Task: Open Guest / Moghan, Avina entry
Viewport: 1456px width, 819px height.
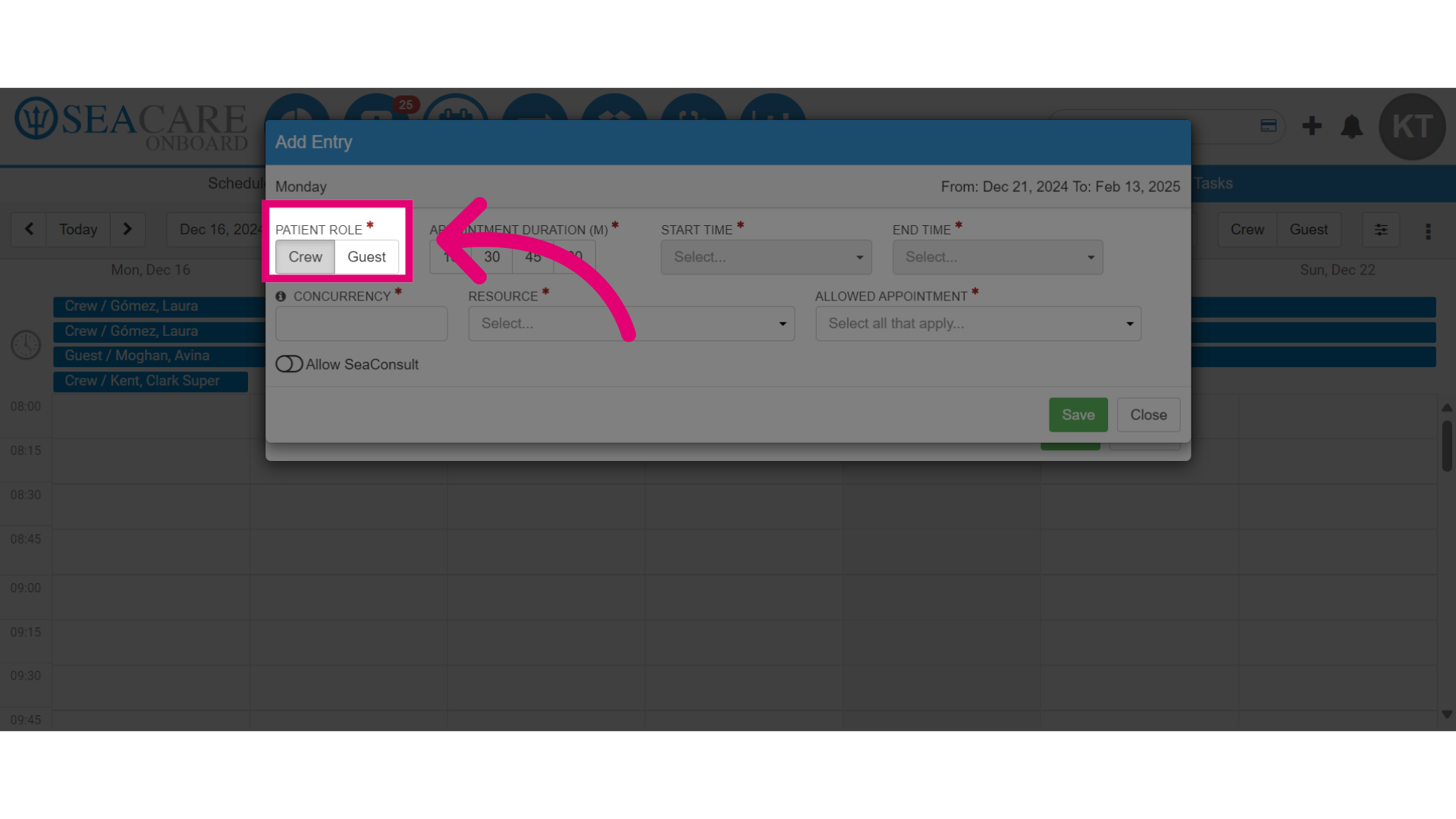Action: point(159,356)
